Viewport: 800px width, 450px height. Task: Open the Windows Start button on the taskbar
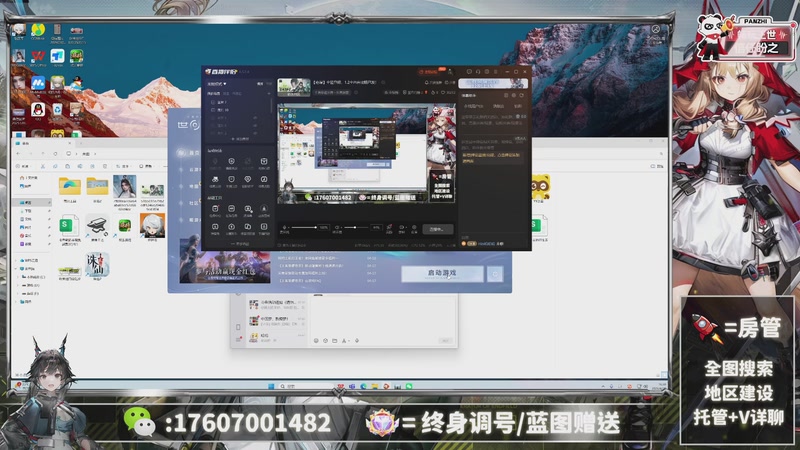tap(270, 384)
